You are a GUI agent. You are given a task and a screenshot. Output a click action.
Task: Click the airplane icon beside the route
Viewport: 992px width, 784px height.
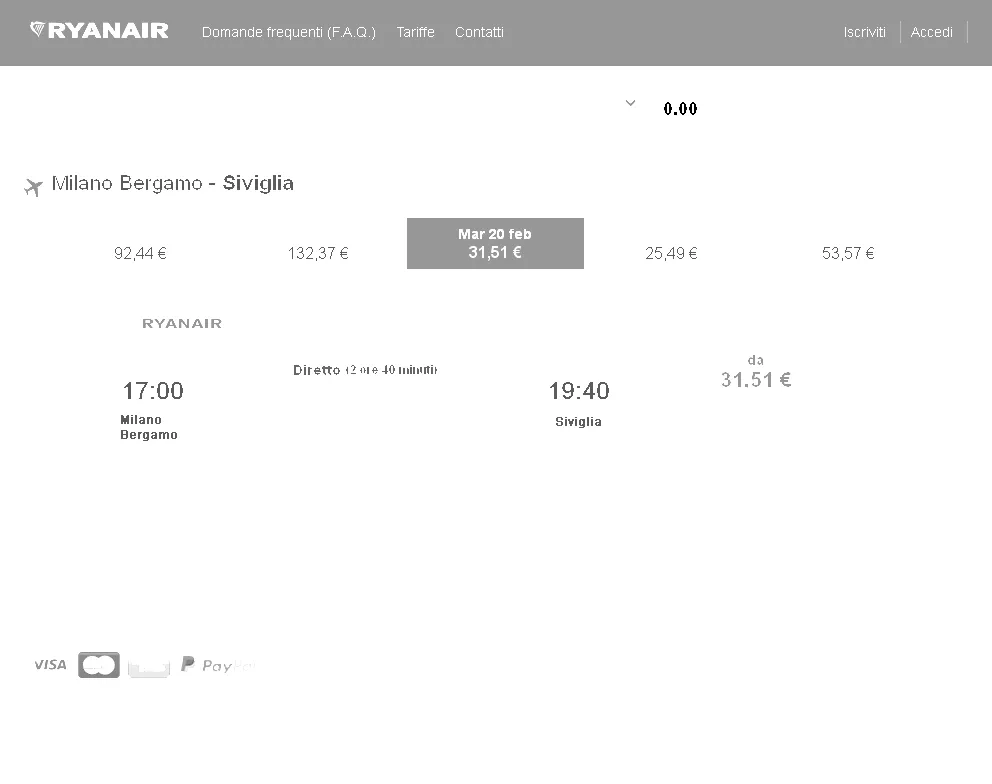[34, 187]
